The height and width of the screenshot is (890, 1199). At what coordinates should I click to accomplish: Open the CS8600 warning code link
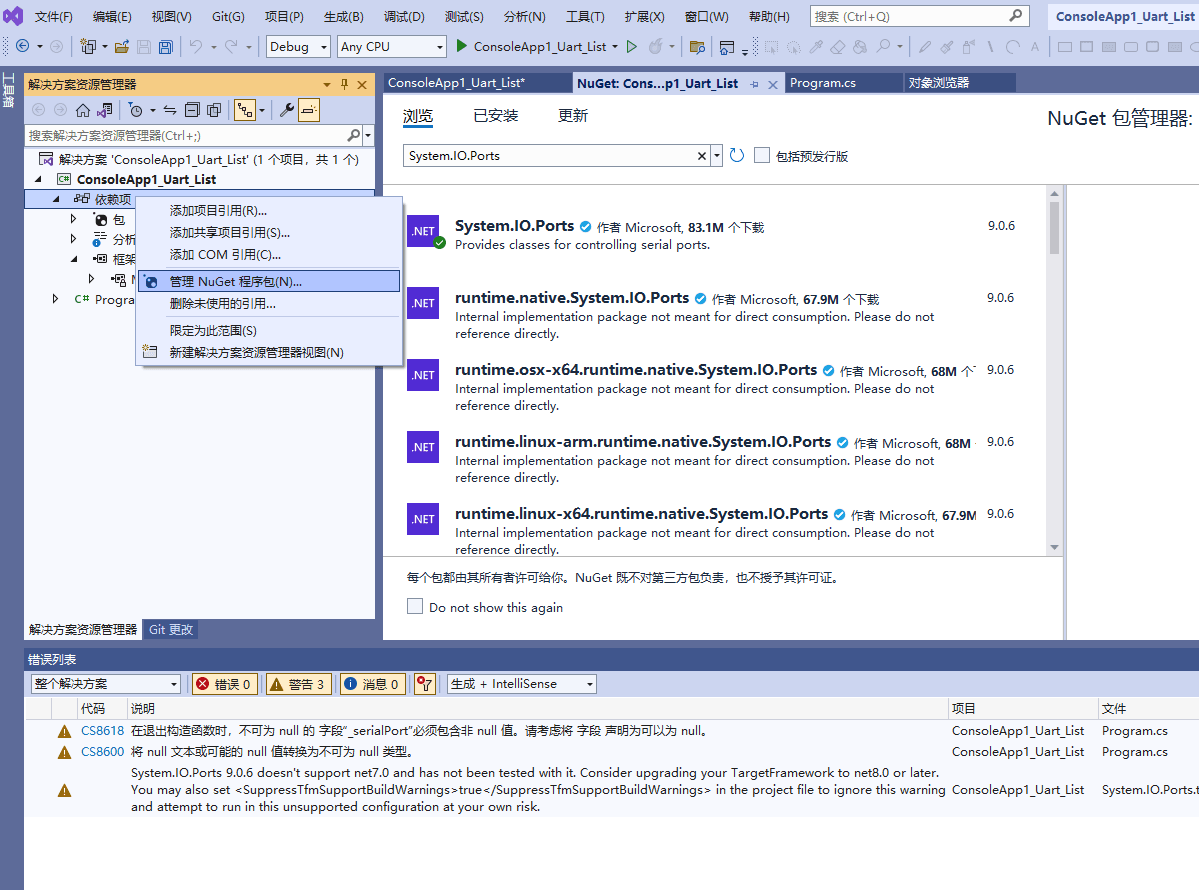(x=102, y=752)
